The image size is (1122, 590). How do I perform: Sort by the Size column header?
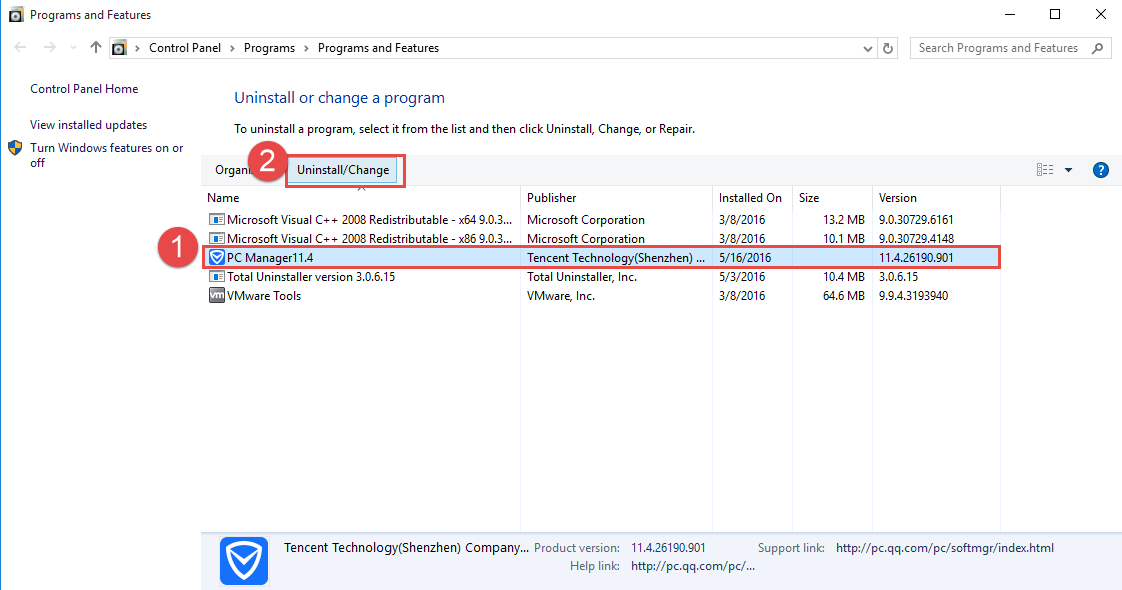(831, 198)
